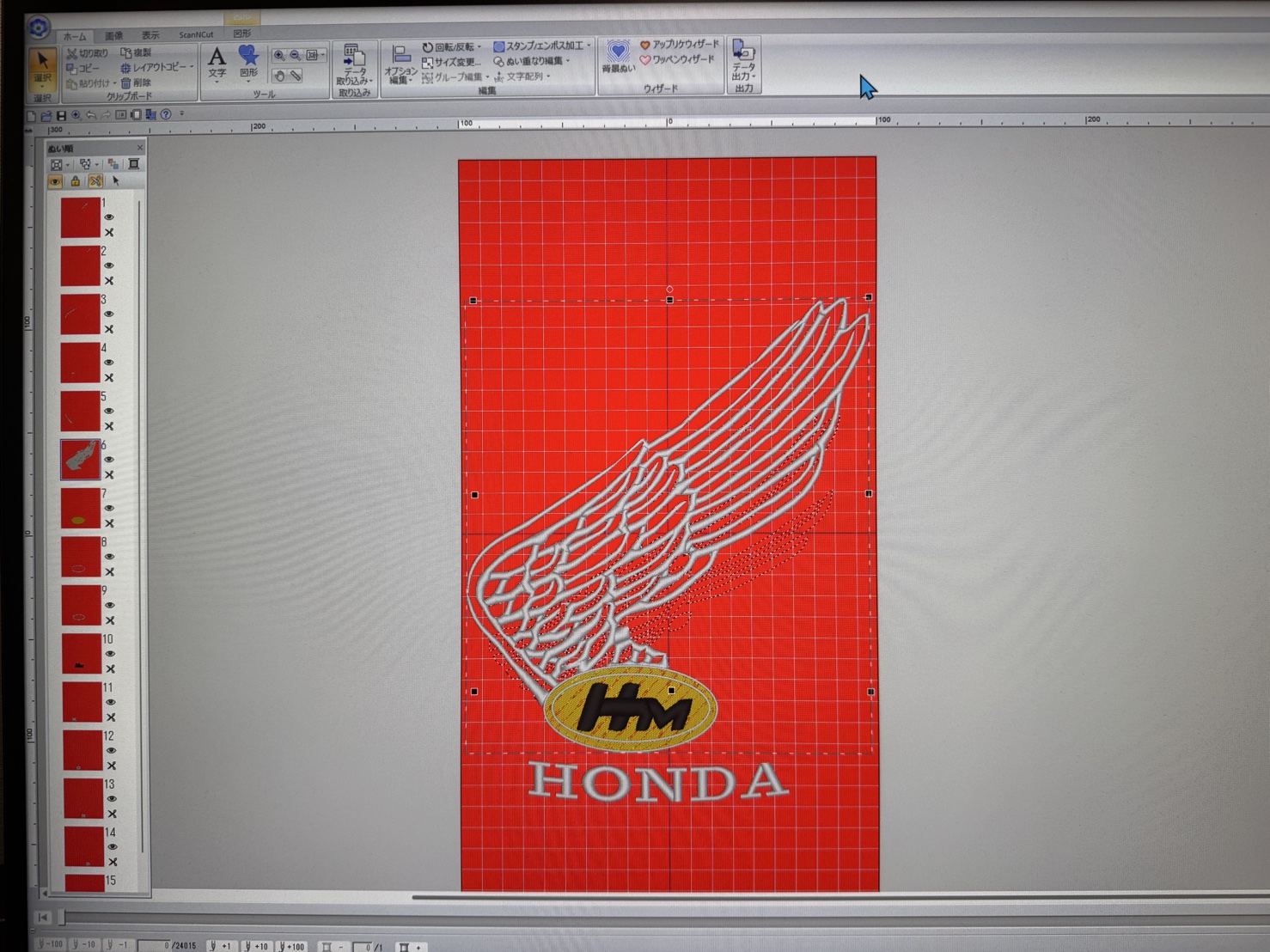The height and width of the screenshot is (952, 1270).
Task: Open ワッペンウィザード patch wizard
Action: tap(677, 59)
